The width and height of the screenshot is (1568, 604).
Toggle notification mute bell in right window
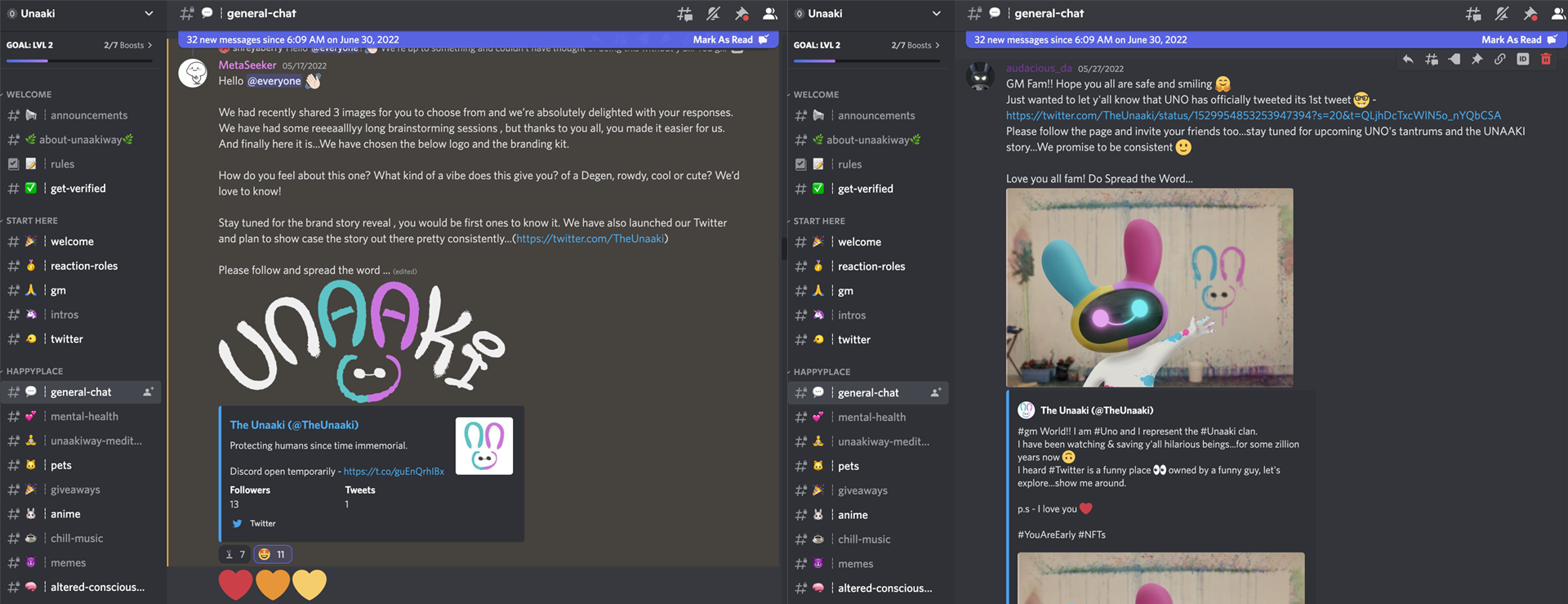click(x=1502, y=14)
